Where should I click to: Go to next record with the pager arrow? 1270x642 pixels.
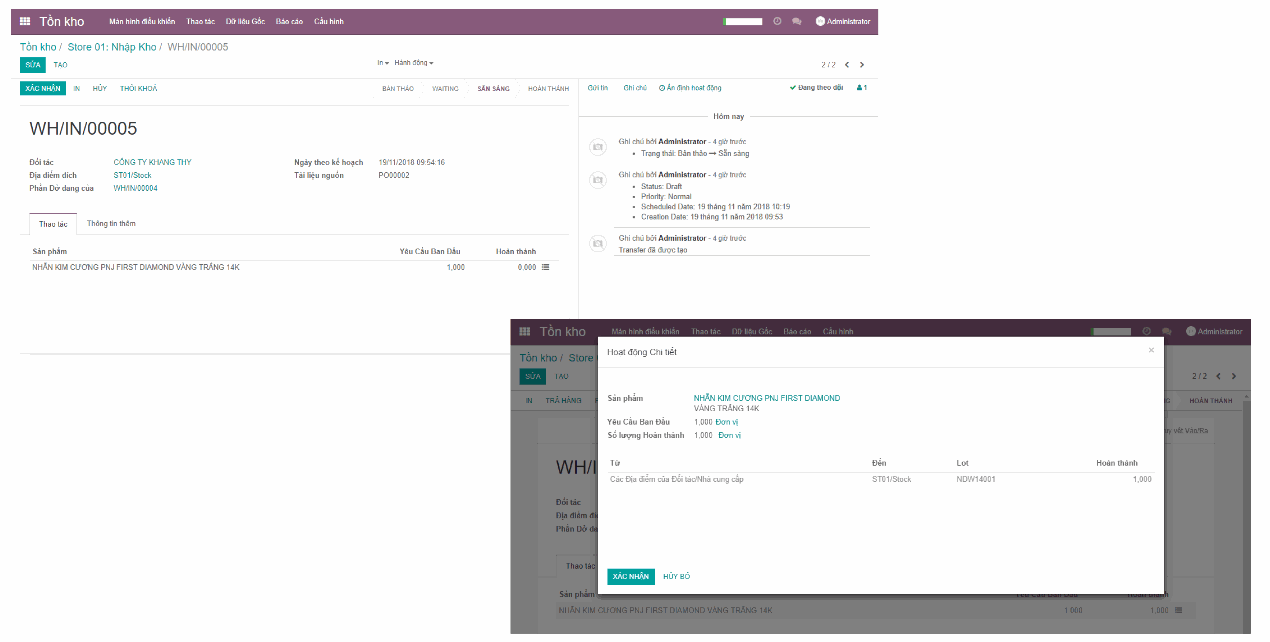click(x=861, y=62)
